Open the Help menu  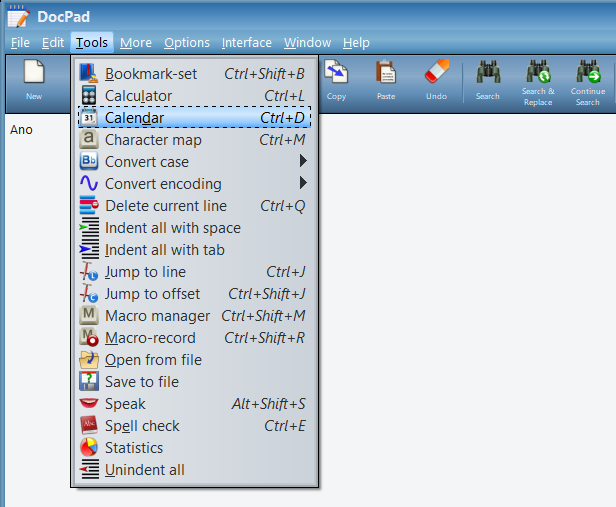356,42
